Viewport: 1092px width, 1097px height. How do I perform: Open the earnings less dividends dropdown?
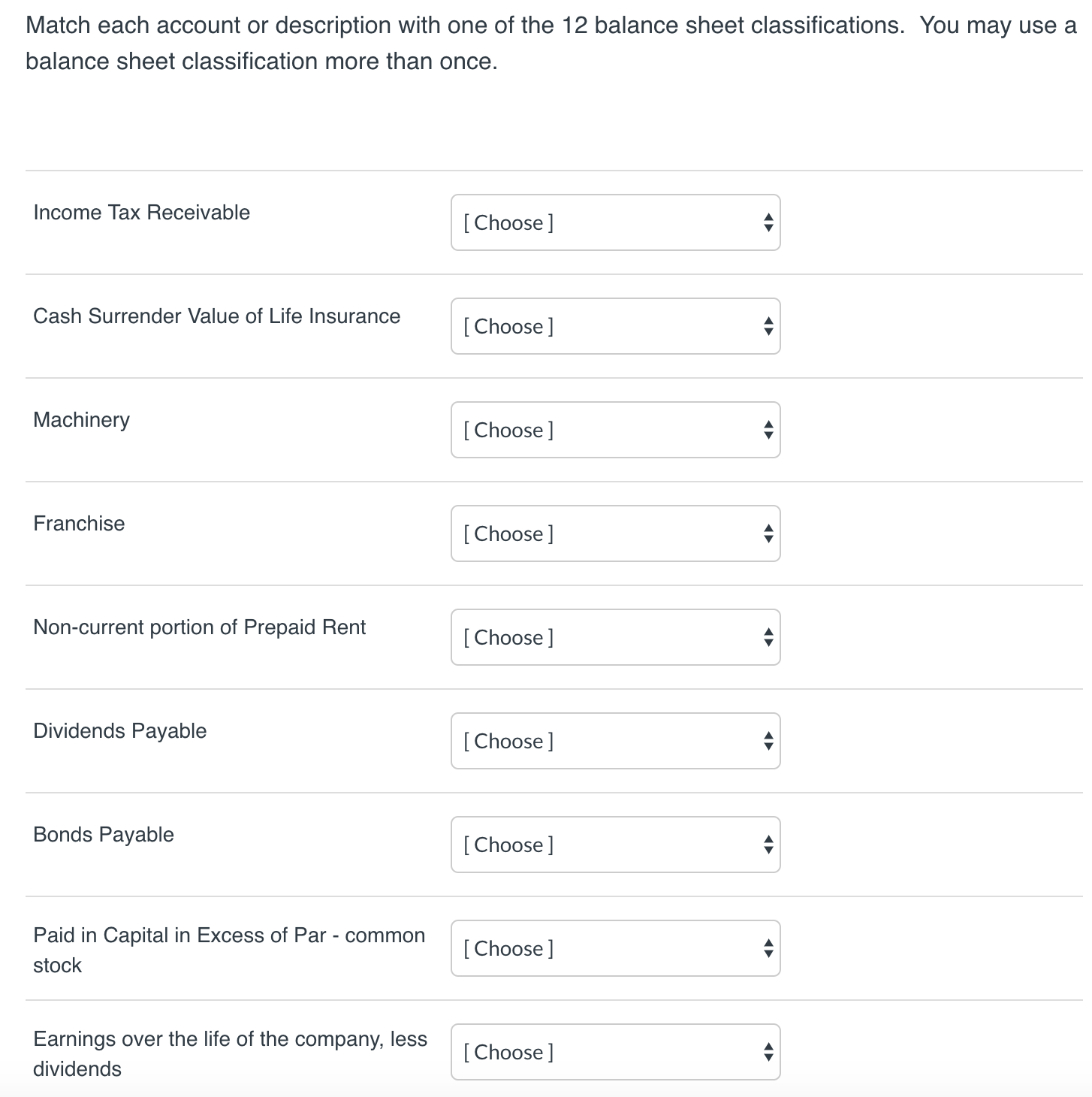coord(616,1052)
